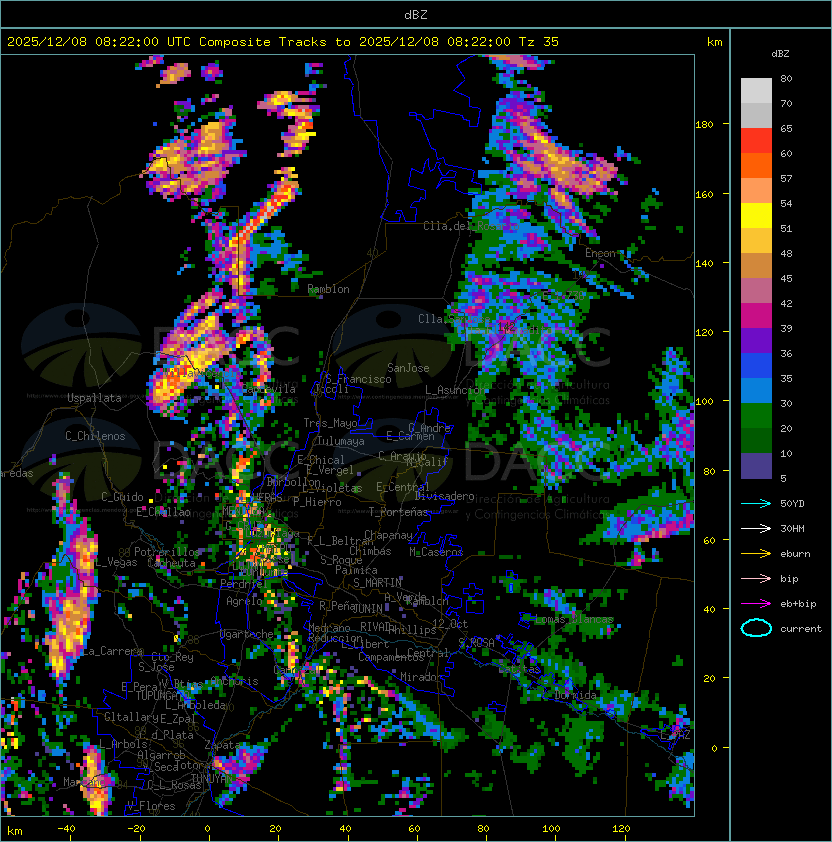Click the 'Clla.del_Rosario' map label
This screenshot has height=842, width=832.
(472, 226)
